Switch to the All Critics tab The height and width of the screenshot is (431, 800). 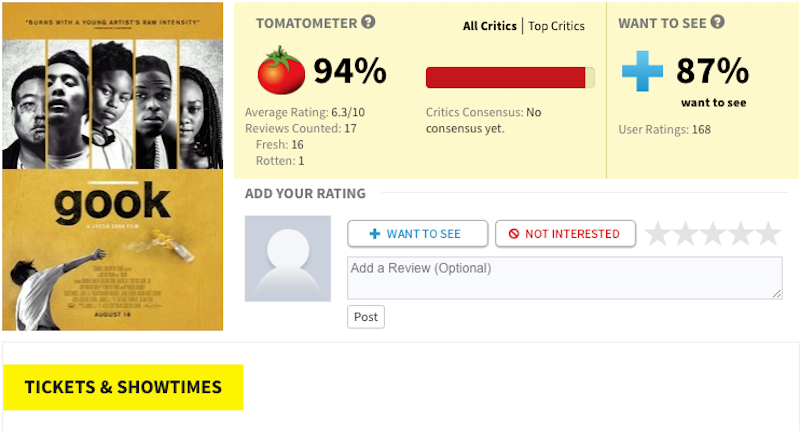click(490, 26)
